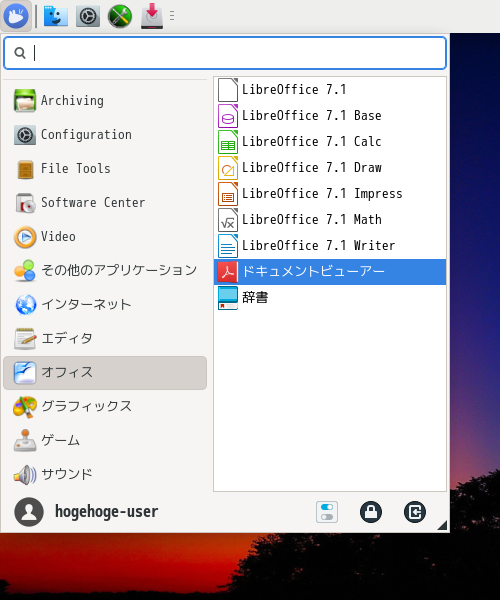The height and width of the screenshot is (600, 500).
Task: Launch the 辞書 dictionary app
Action: click(330, 298)
